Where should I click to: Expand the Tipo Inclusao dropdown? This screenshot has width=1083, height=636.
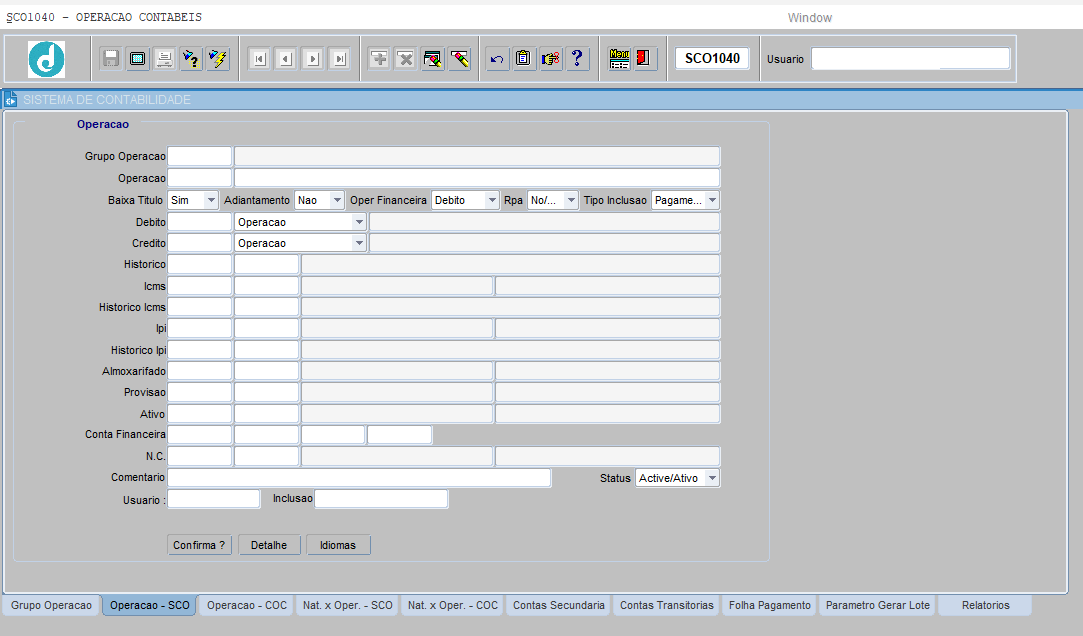[x=711, y=201]
